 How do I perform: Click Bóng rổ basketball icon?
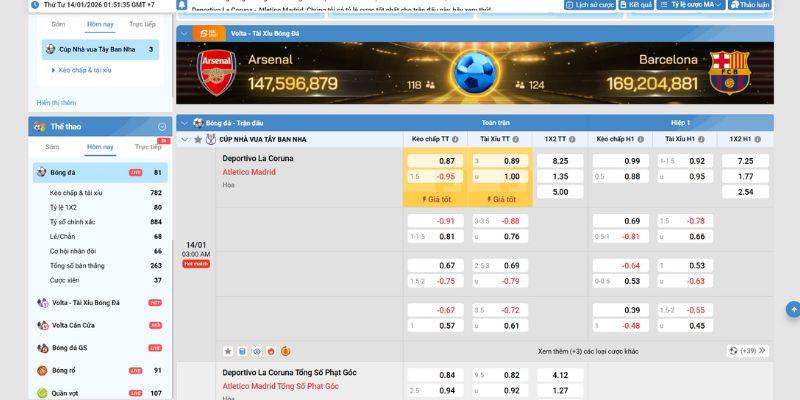[x=42, y=370]
